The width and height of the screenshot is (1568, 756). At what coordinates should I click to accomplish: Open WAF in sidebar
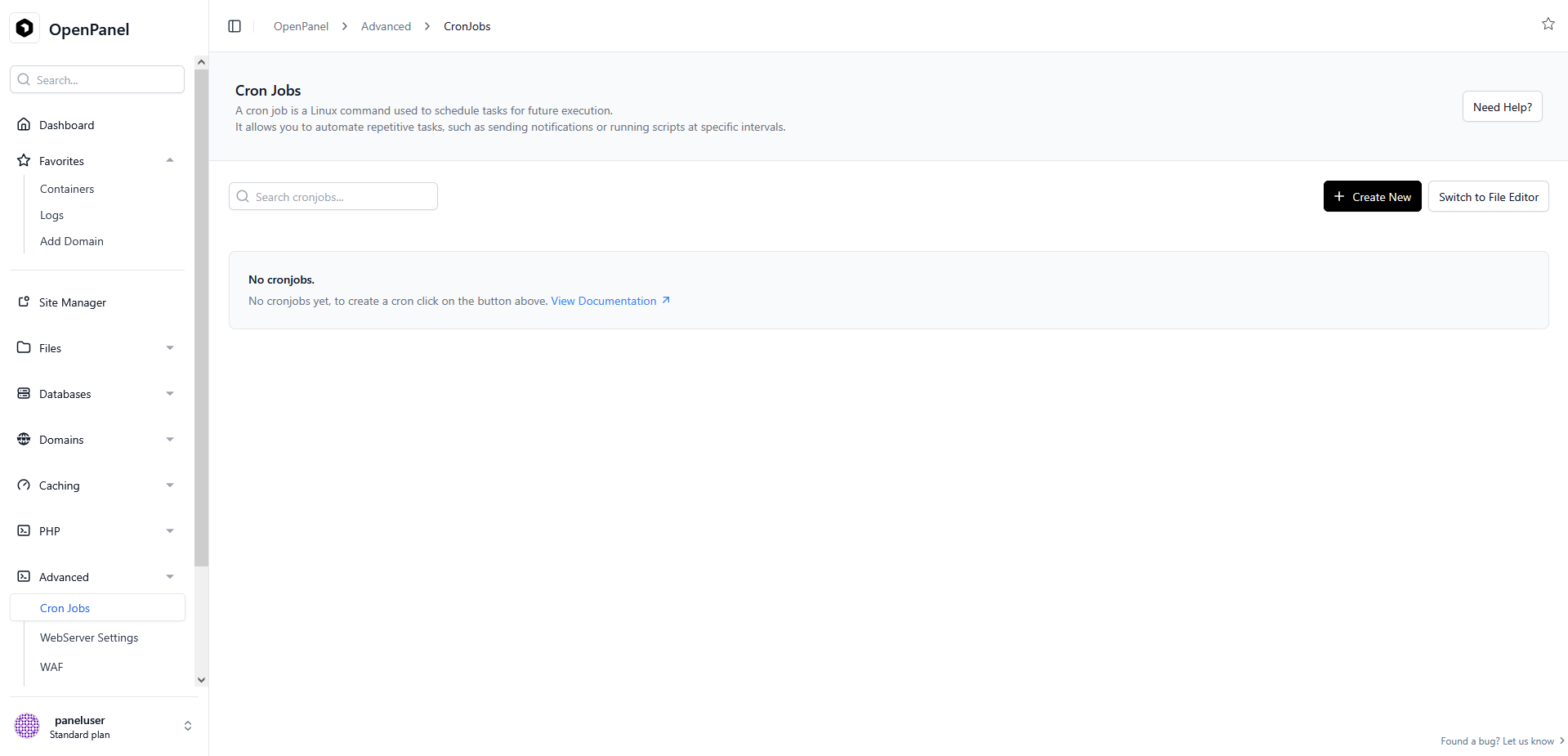pyautogui.click(x=51, y=667)
